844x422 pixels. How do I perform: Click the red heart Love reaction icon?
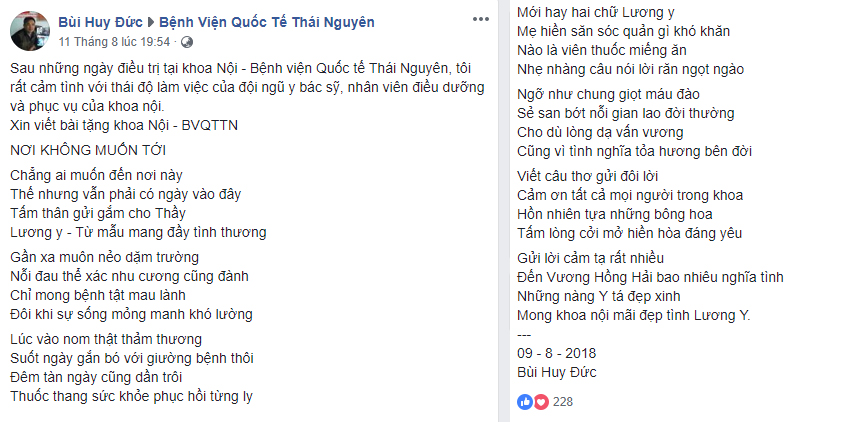[x=541, y=401]
